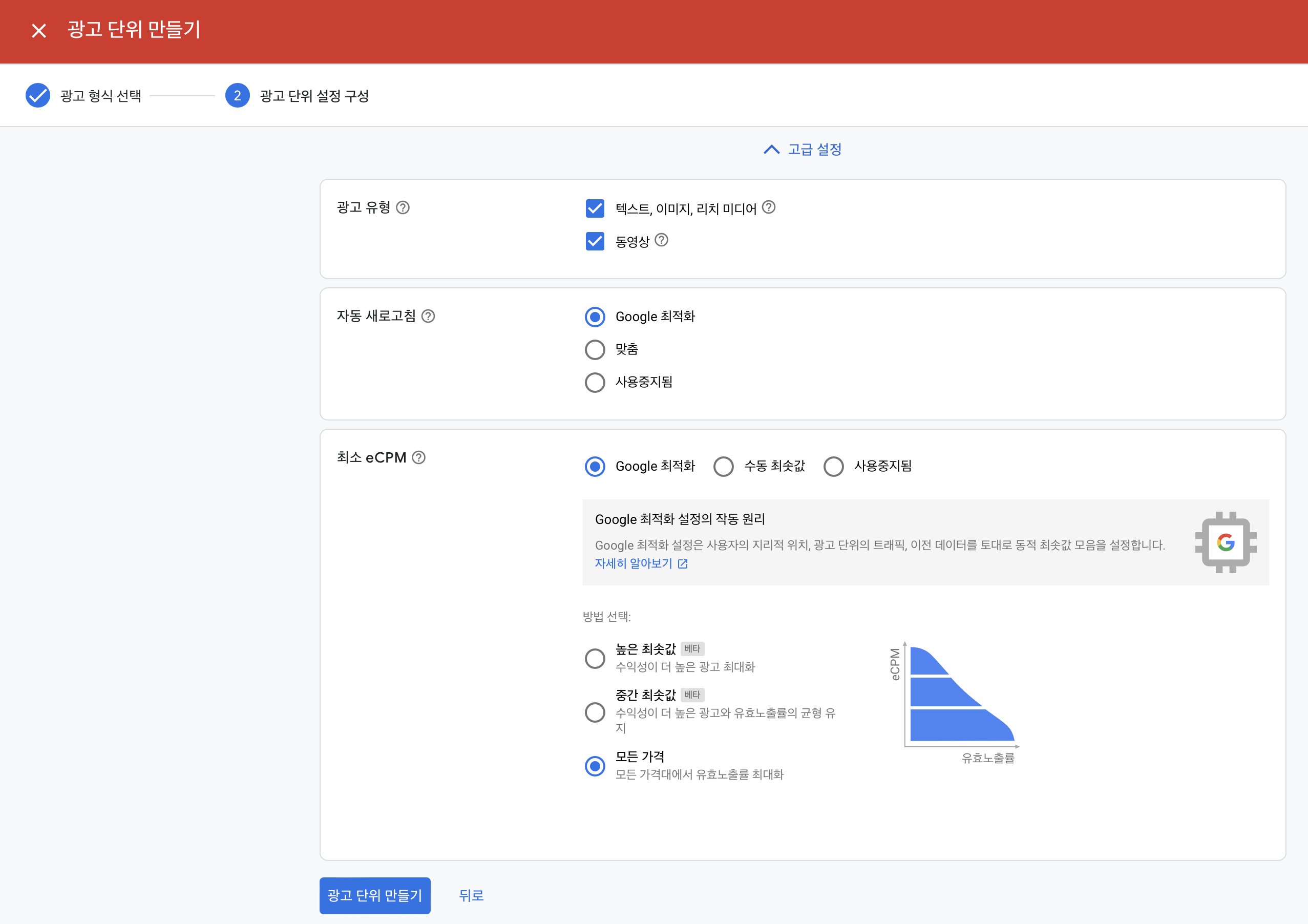Click 뒤로 to go back
Screen dimensions: 1308x924
pyautogui.click(x=471, y=895)
